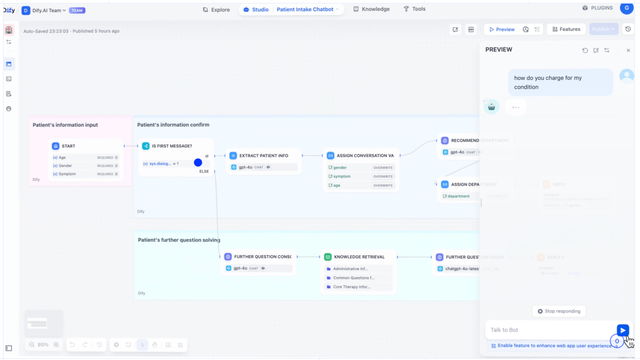Image resolution: width=640 pixels, height=360 pixels.
Task: Select pointer mode tool
Action: (x=142, y=345)
